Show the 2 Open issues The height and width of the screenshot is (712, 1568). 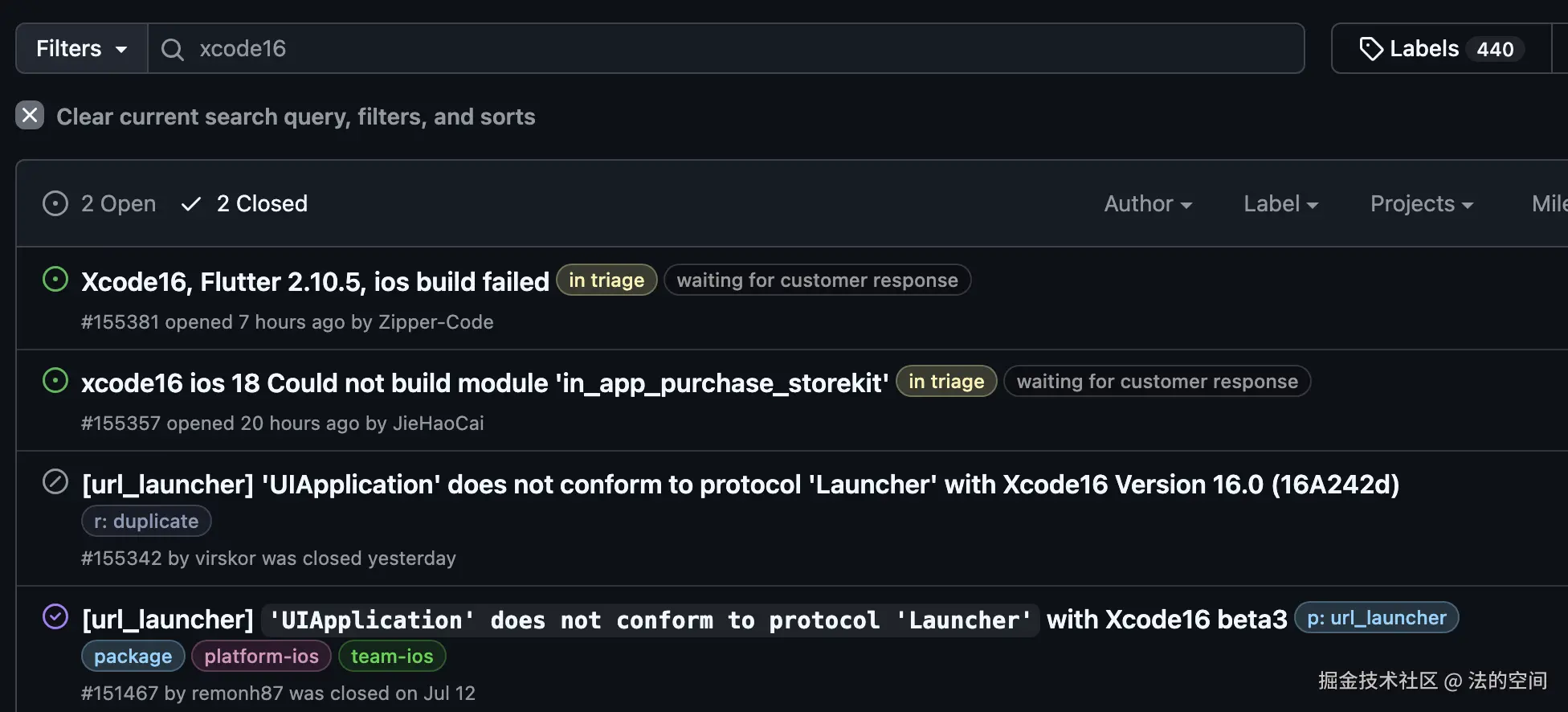(118, 204)
